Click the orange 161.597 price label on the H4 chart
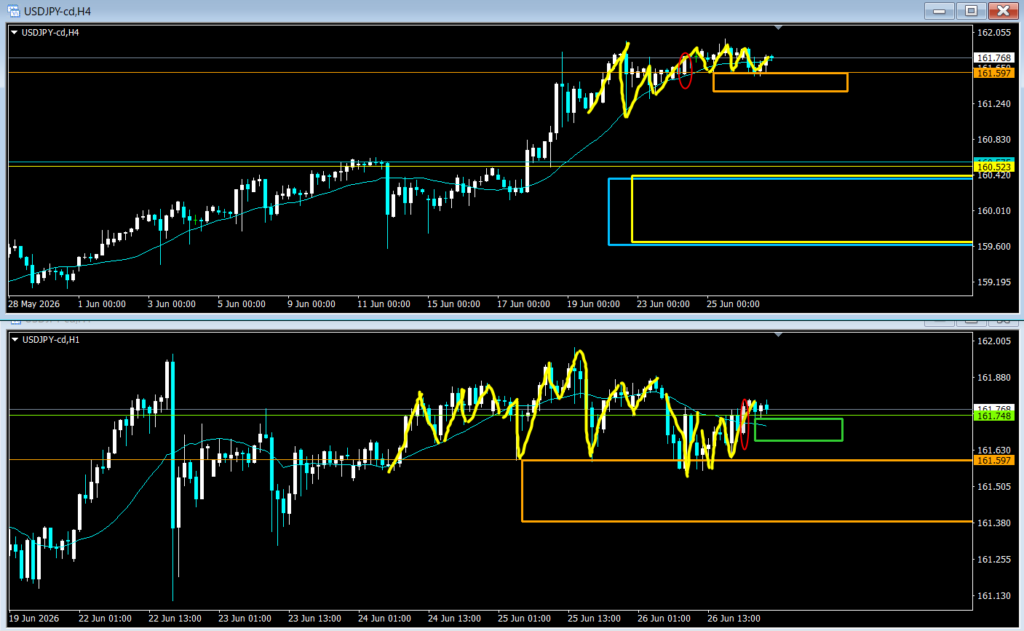 (994, 73)
